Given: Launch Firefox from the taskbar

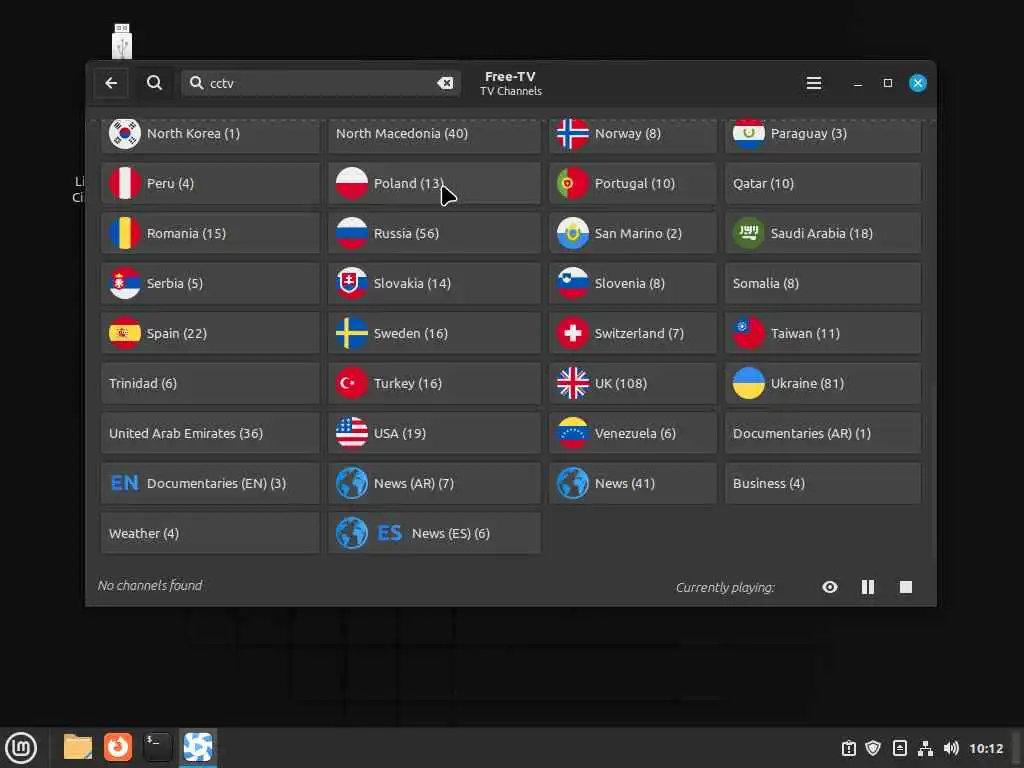Looking at the screenshot, I should pyautogui.click(x=118, y=747).
